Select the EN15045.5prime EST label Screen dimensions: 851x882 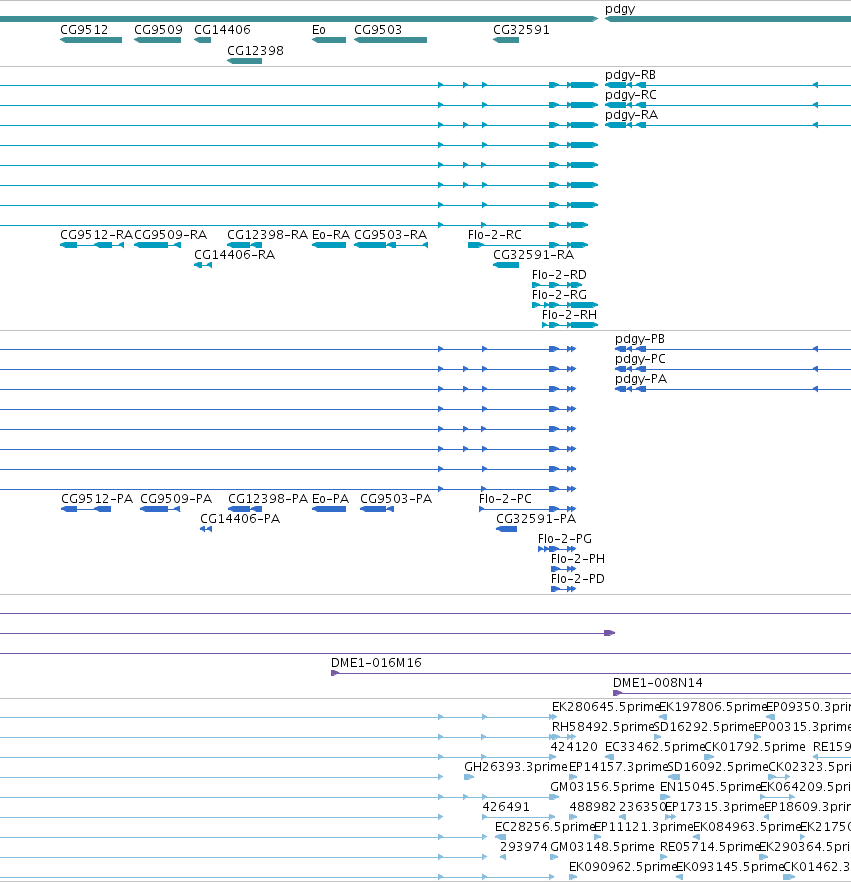click(709, 787)
